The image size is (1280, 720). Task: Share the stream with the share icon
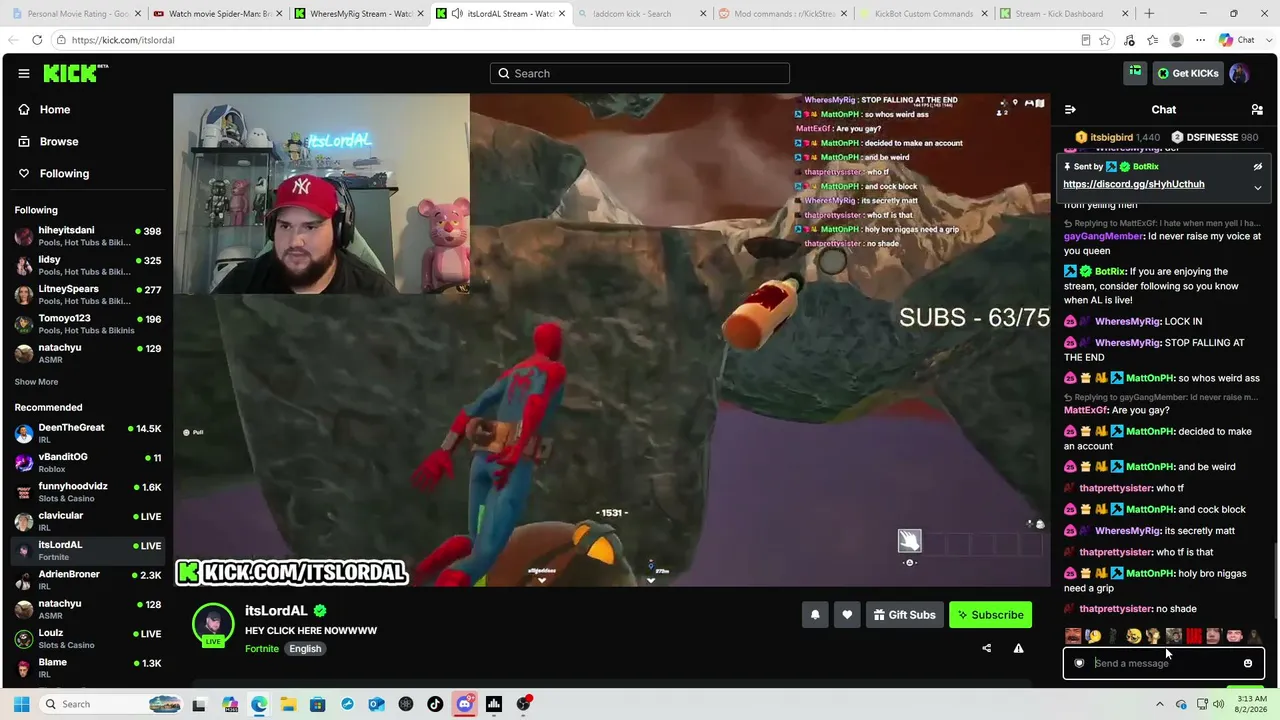coord(986,648)
